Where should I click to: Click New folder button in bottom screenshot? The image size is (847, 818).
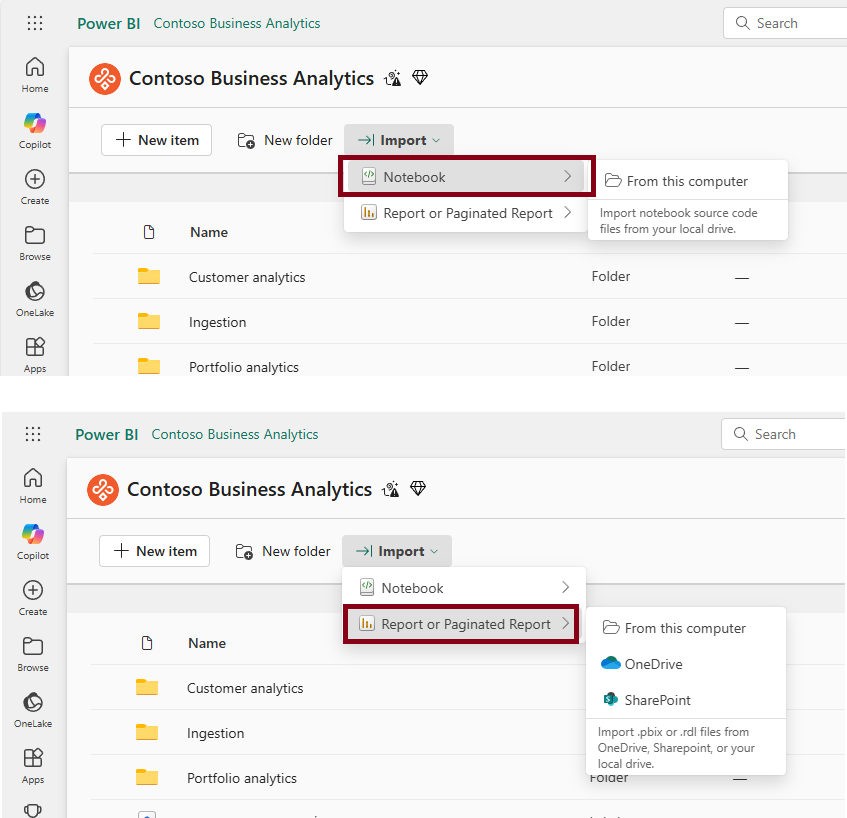click(283, 551)
